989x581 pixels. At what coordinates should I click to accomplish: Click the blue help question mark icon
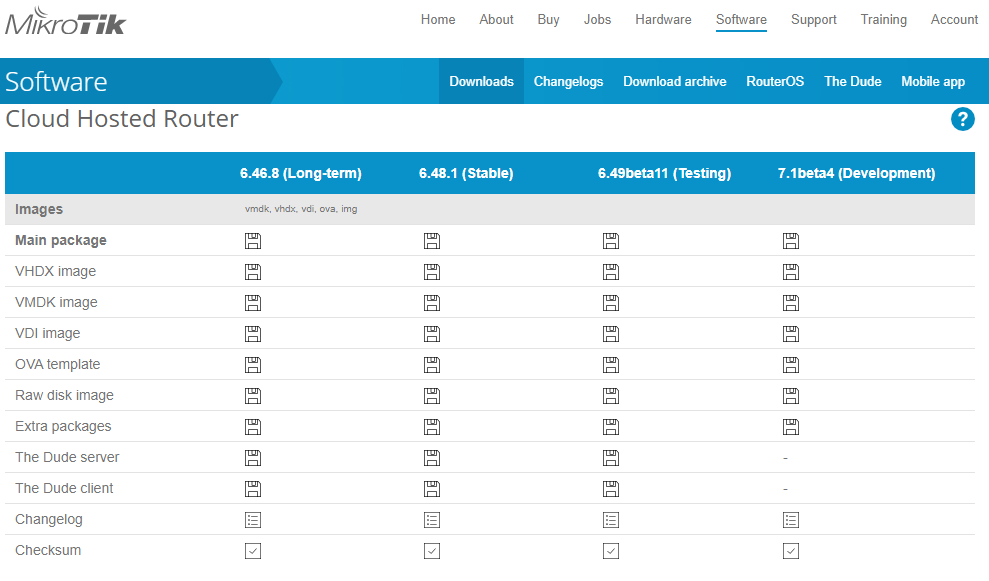[x=962, y=120]
